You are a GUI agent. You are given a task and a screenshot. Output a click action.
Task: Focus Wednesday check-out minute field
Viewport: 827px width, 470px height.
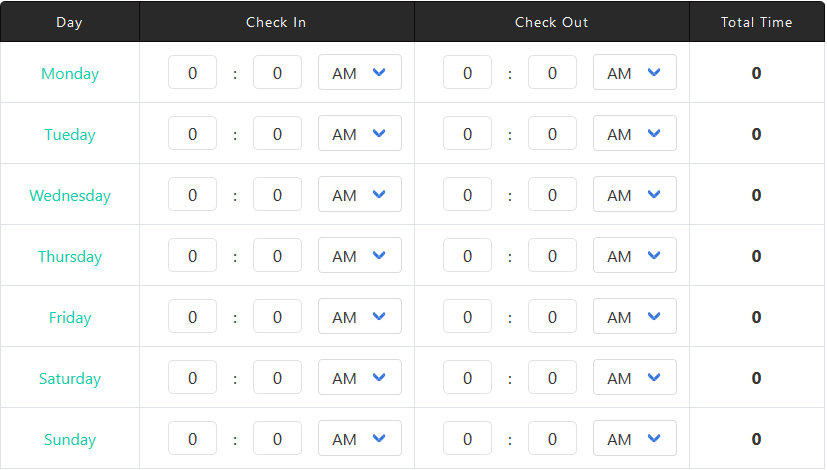coord(552,194)
